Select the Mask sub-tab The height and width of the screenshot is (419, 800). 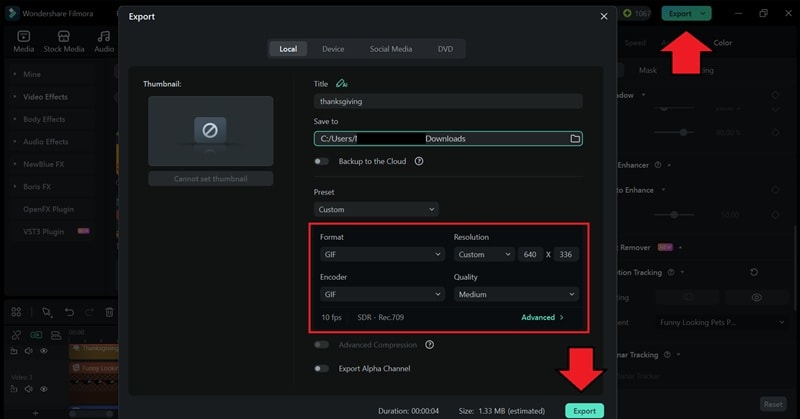click(x=647, y=70)
